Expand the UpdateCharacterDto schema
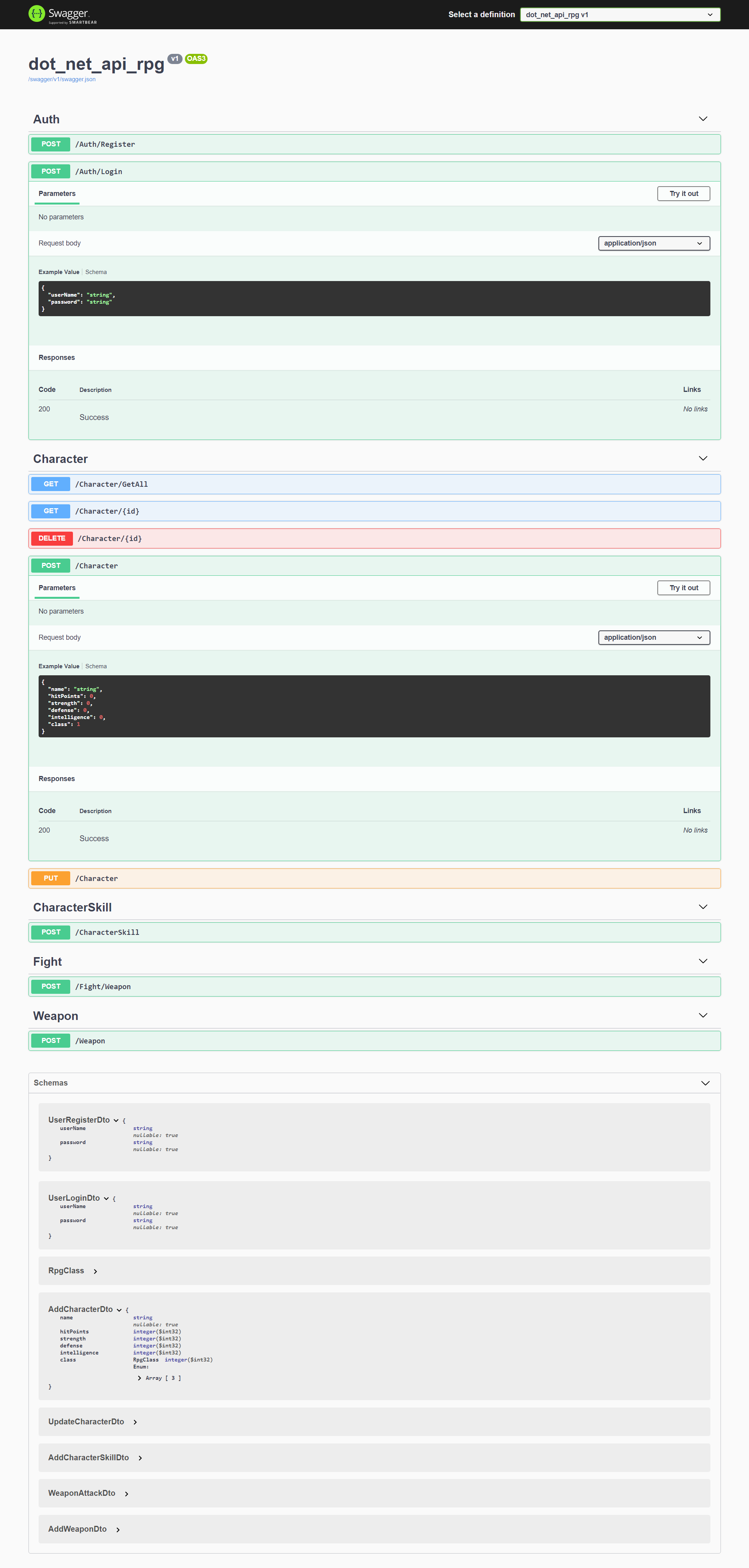 click(135, 1422)
